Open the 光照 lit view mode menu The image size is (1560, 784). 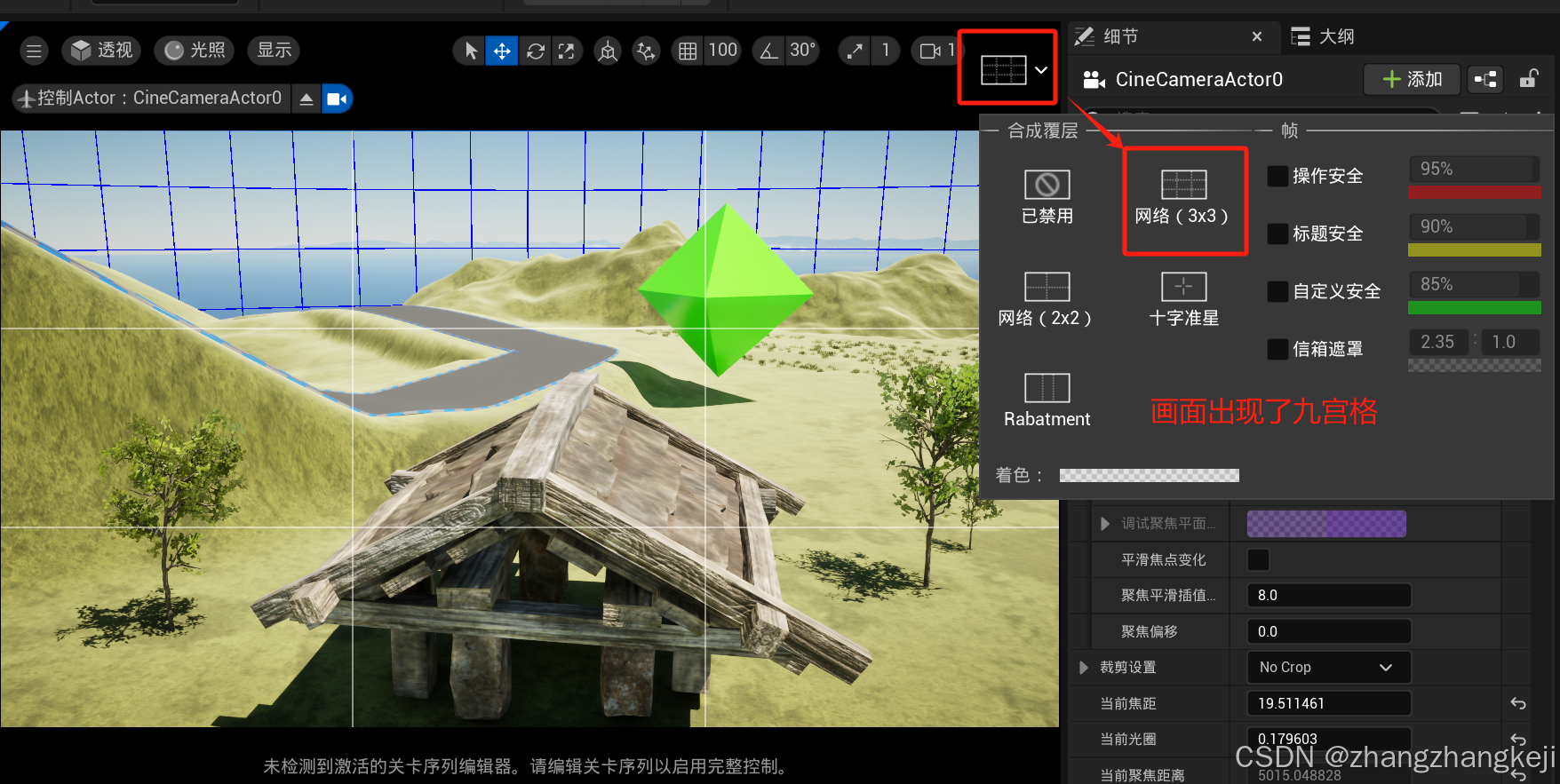coord(195,51)
